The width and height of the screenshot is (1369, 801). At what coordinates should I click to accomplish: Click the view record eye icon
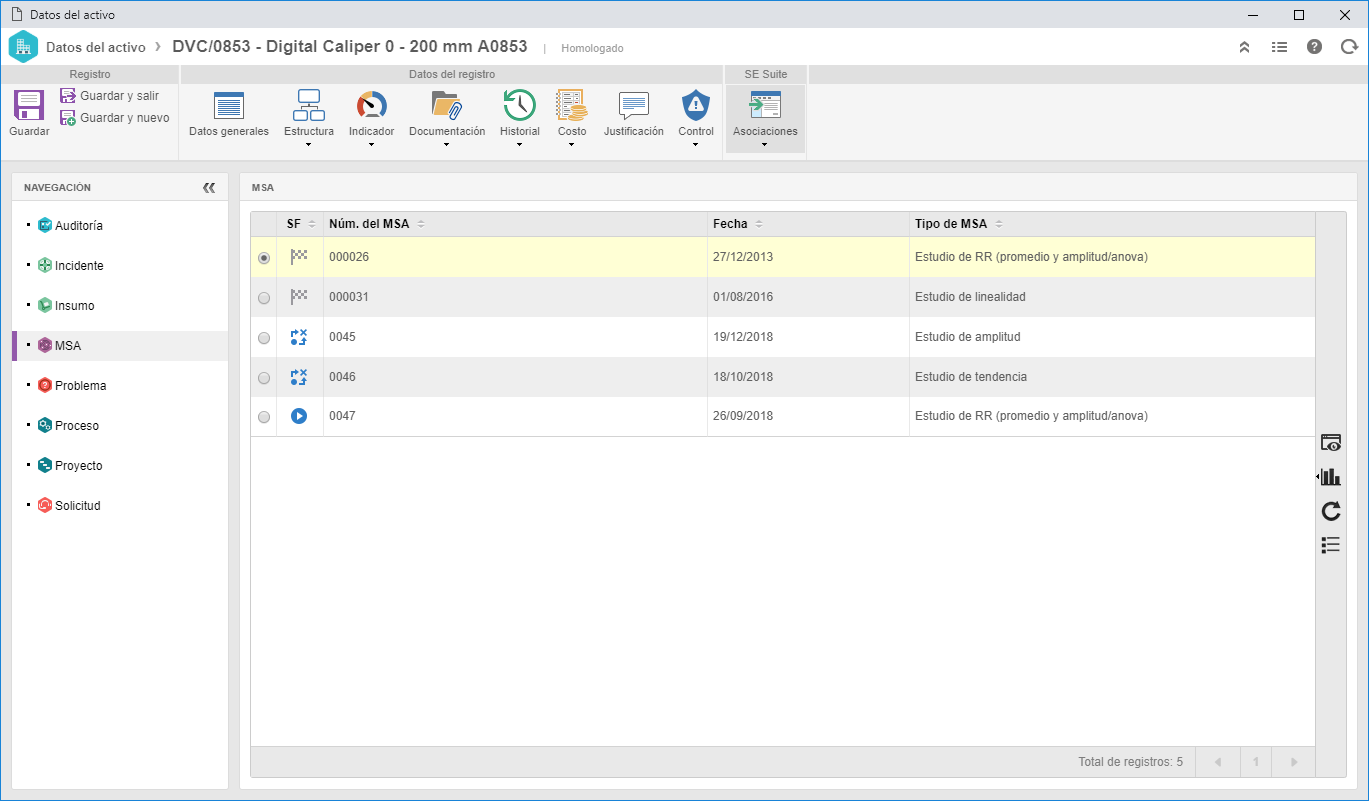pos(1331,443)
